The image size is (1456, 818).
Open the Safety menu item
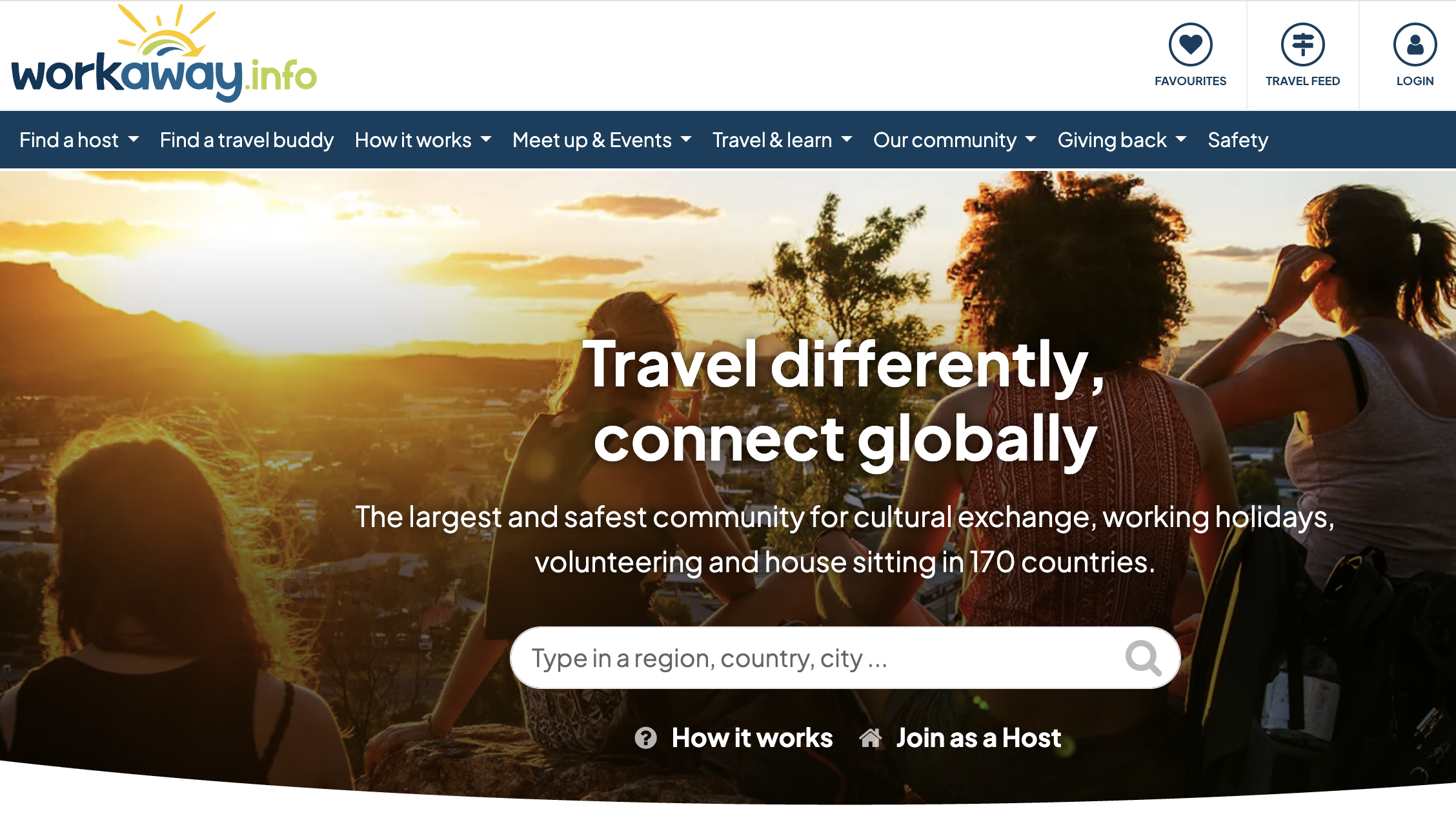pyautogui.click(x=1238, y=140)
